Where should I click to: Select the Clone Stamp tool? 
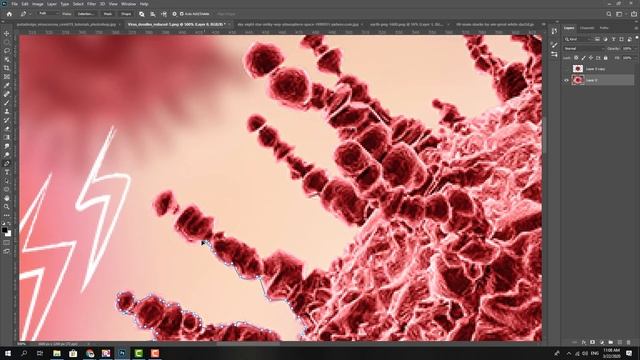7,111
